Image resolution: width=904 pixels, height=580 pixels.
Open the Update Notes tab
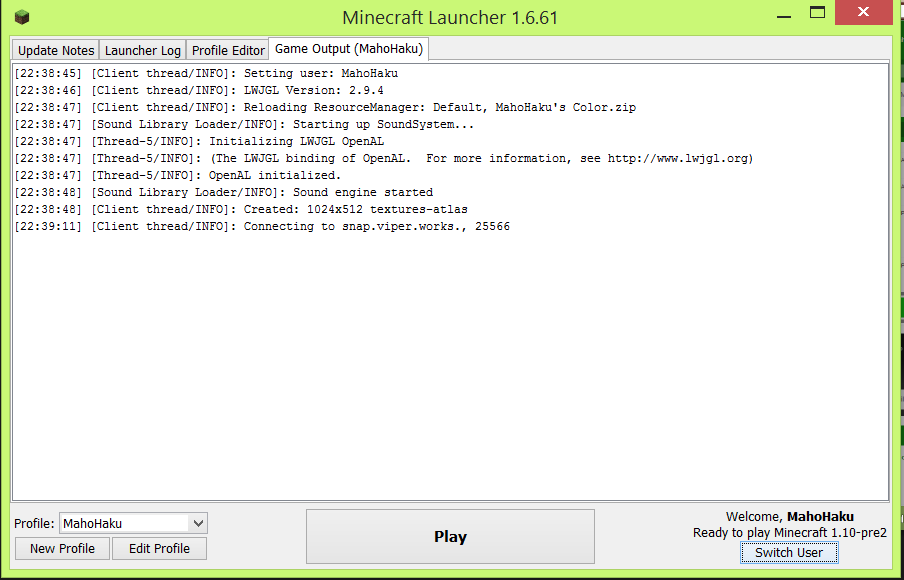pos(56,50)
